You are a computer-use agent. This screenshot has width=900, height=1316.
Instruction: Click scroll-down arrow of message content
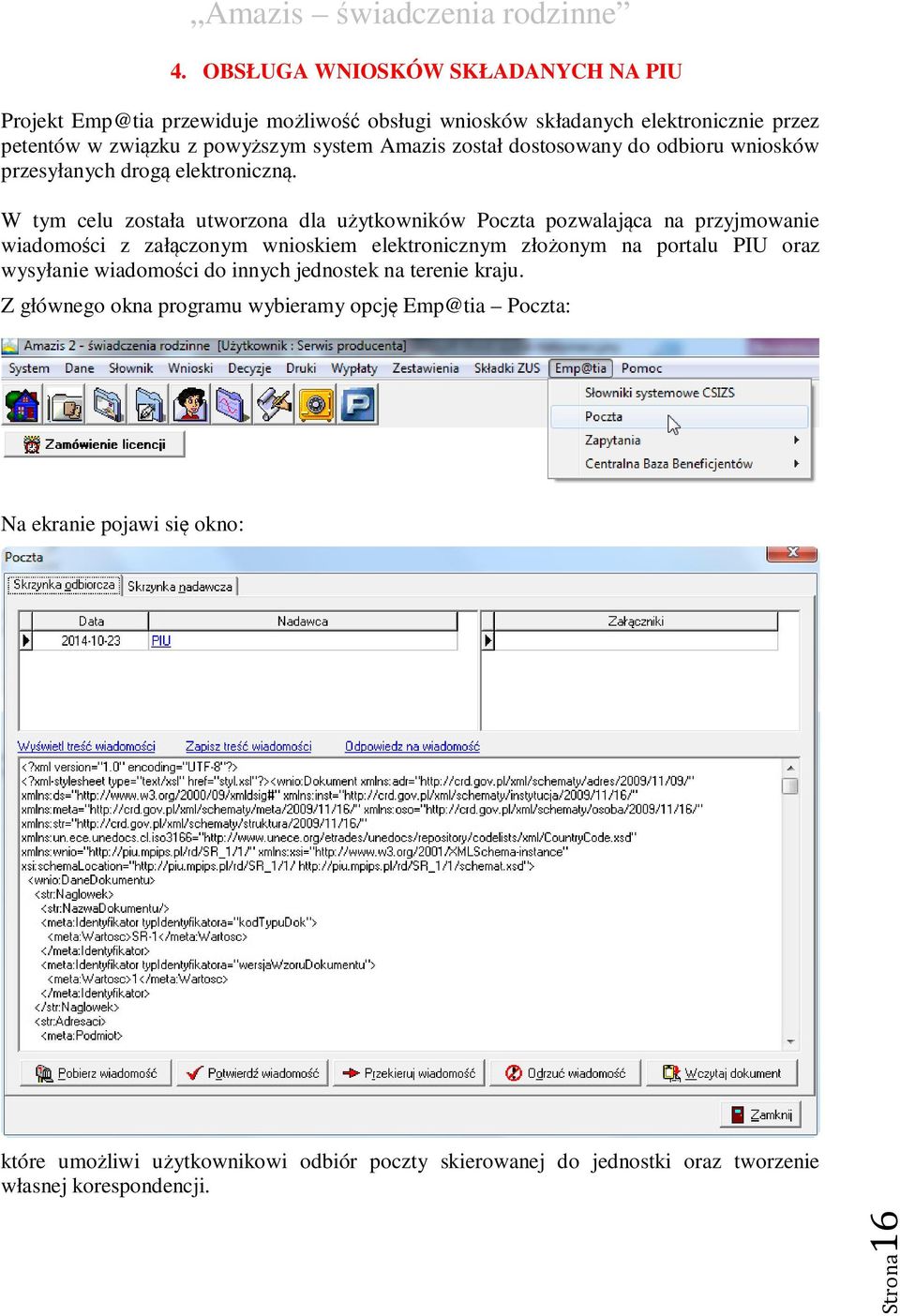790,1041
